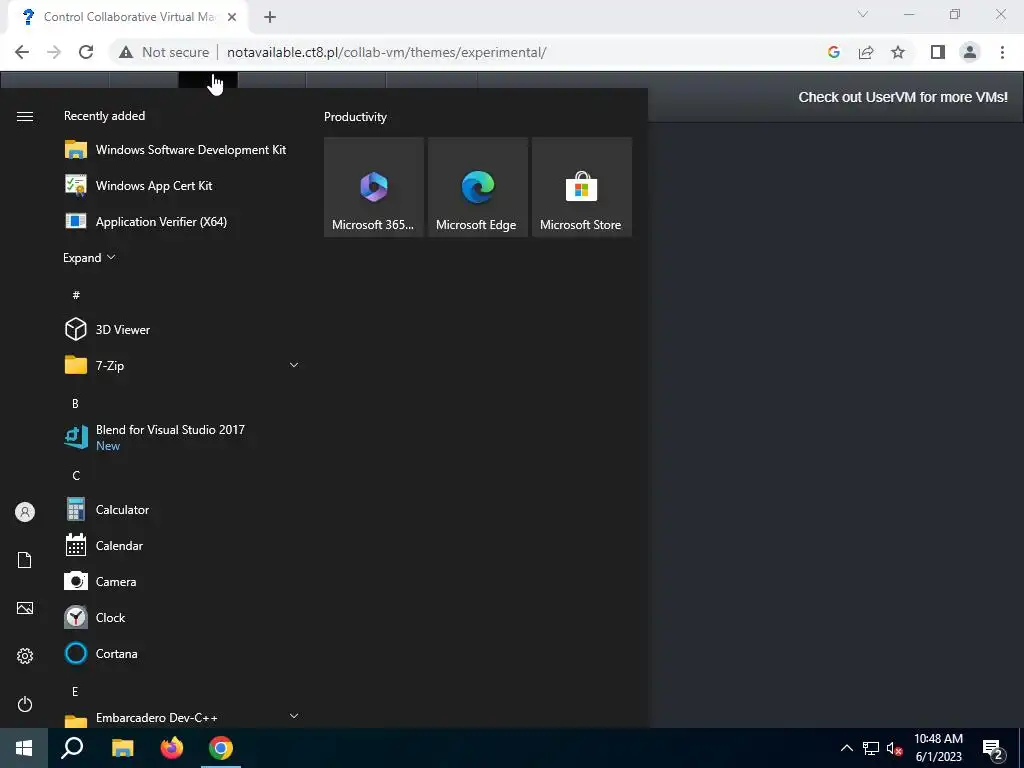This screenshot has width=1024, height=768.
Task: Open the Clock app
Action: coord(182,617)
